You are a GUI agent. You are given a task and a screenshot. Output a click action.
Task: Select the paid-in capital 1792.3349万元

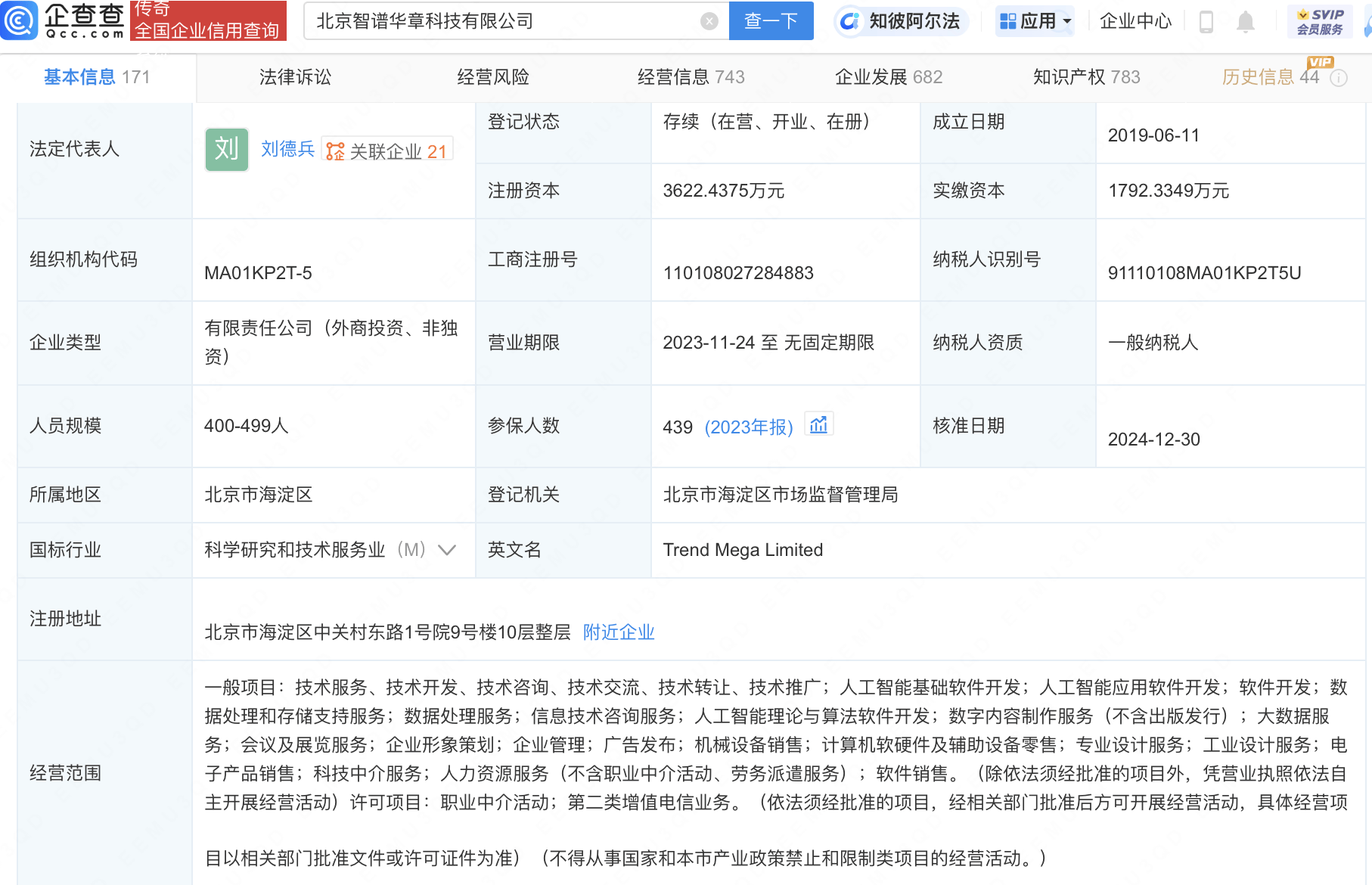[1169, 191]
